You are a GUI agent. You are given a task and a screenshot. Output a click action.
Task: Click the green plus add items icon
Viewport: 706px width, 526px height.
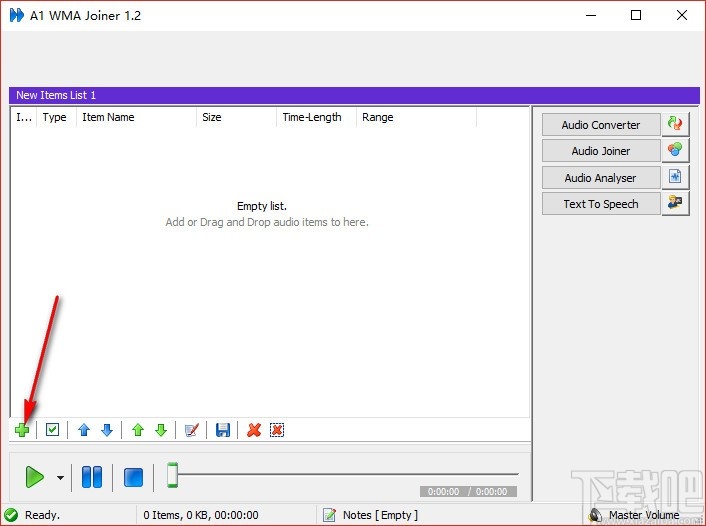click(22, 430)
